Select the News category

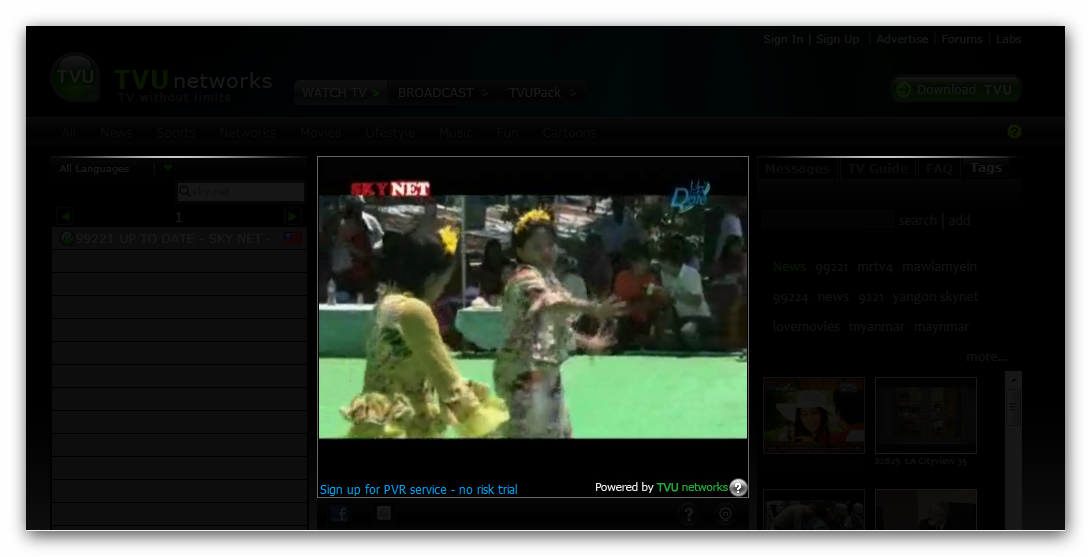click(116, 132)
